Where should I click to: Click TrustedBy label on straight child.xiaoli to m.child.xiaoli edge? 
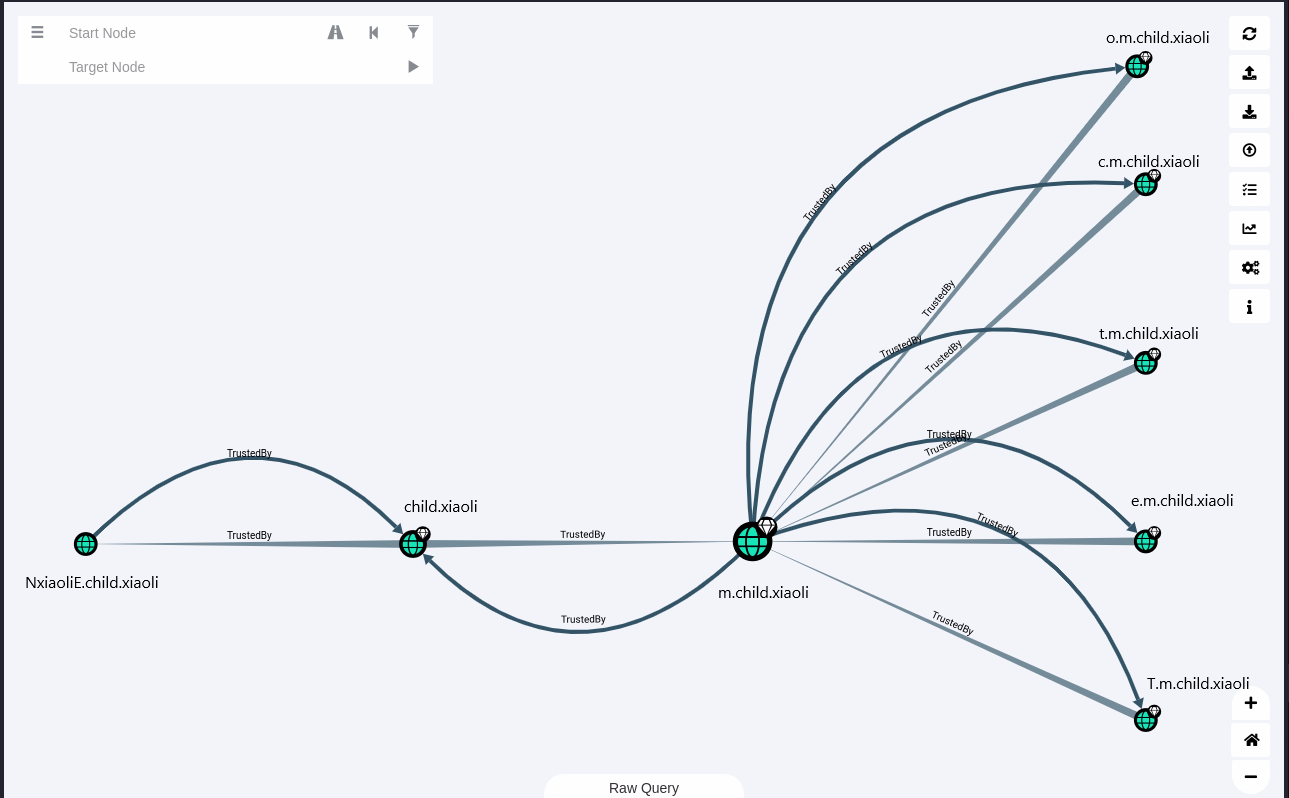click(582, 534)
